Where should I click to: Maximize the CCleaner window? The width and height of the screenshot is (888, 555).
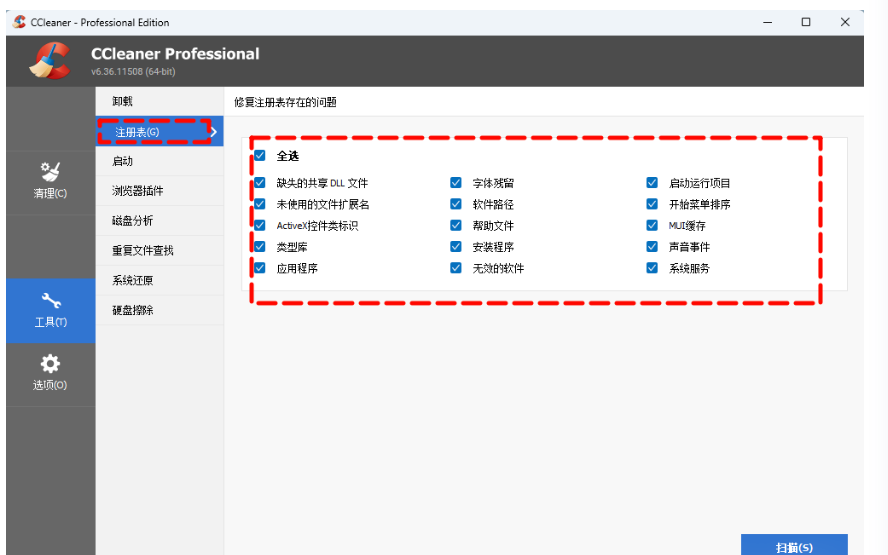pos(806,22)
